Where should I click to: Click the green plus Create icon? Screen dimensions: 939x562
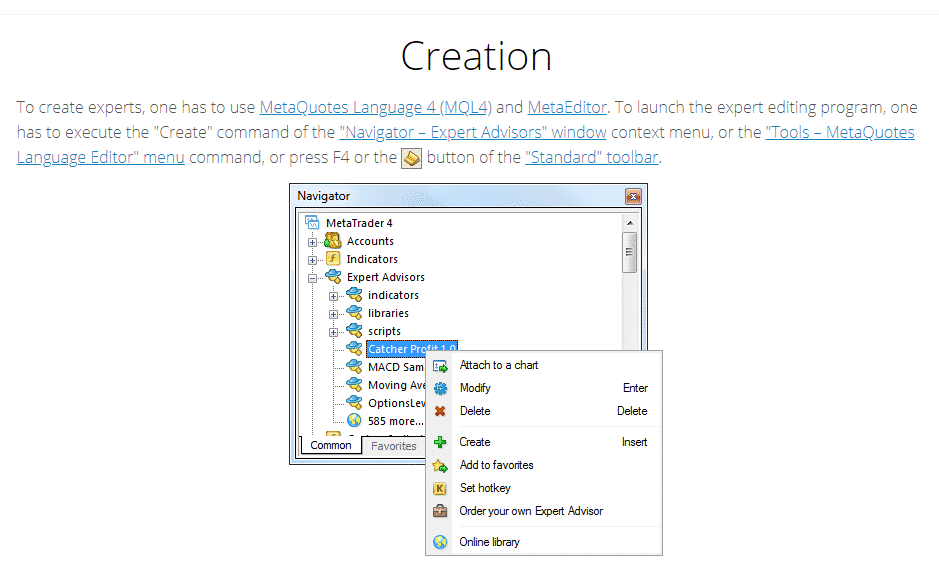tap(440, 442)
